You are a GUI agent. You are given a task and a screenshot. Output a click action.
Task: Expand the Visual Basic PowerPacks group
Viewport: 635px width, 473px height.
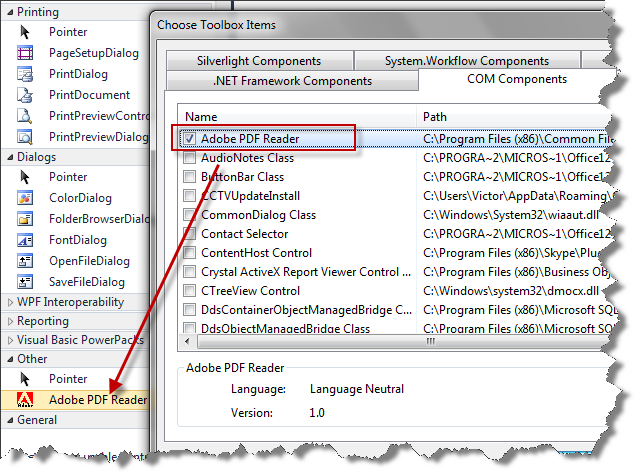10,340
